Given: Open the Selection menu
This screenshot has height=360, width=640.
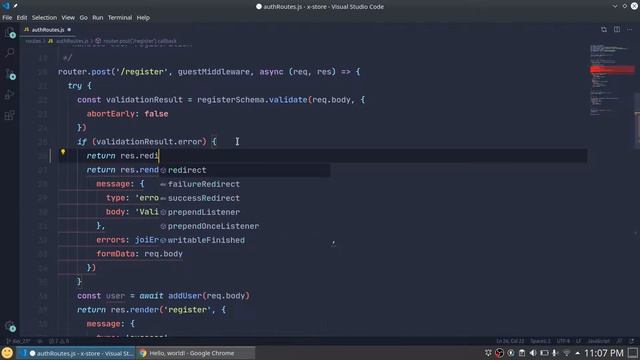Looking at the screenshot, I should (44, 18).
